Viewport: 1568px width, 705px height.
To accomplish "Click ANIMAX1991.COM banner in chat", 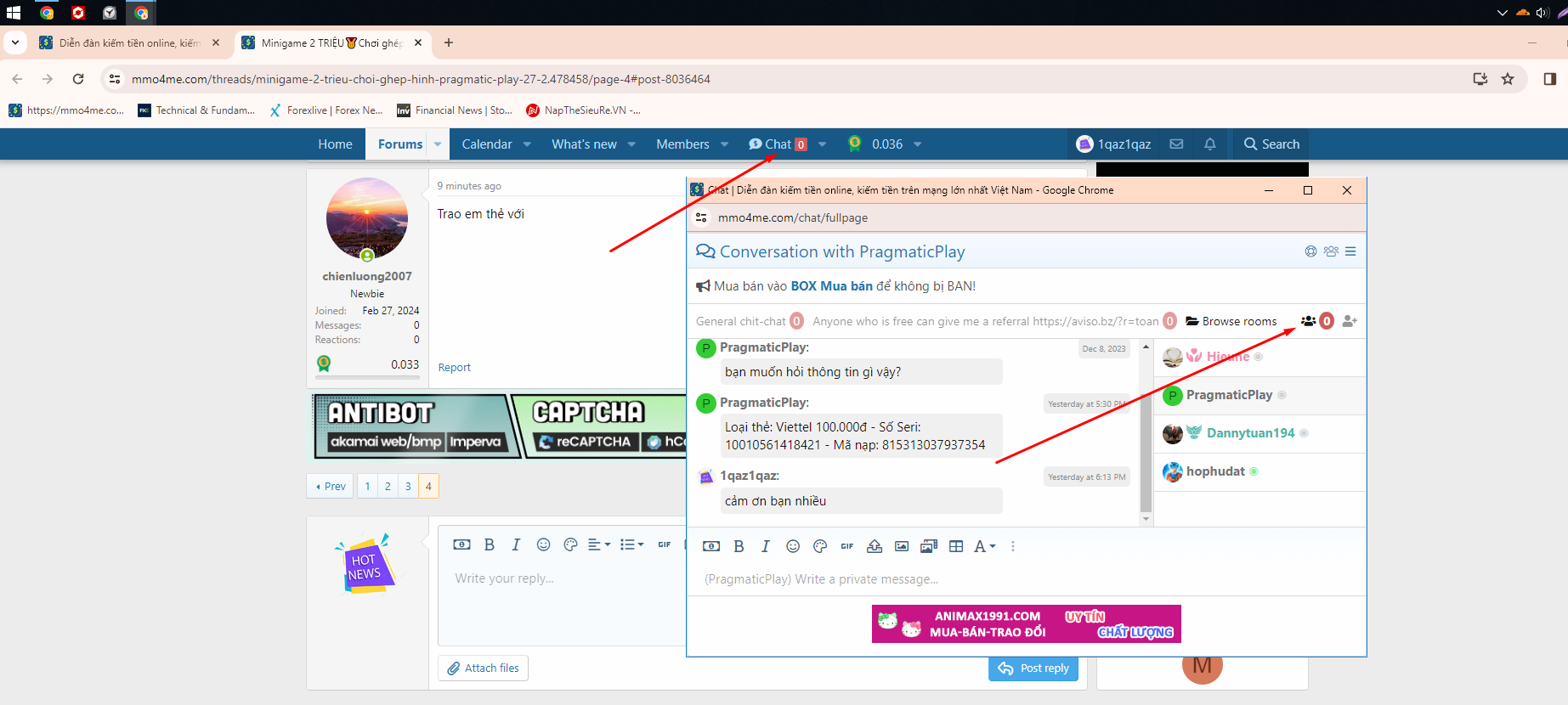I will pos(1026,623).
